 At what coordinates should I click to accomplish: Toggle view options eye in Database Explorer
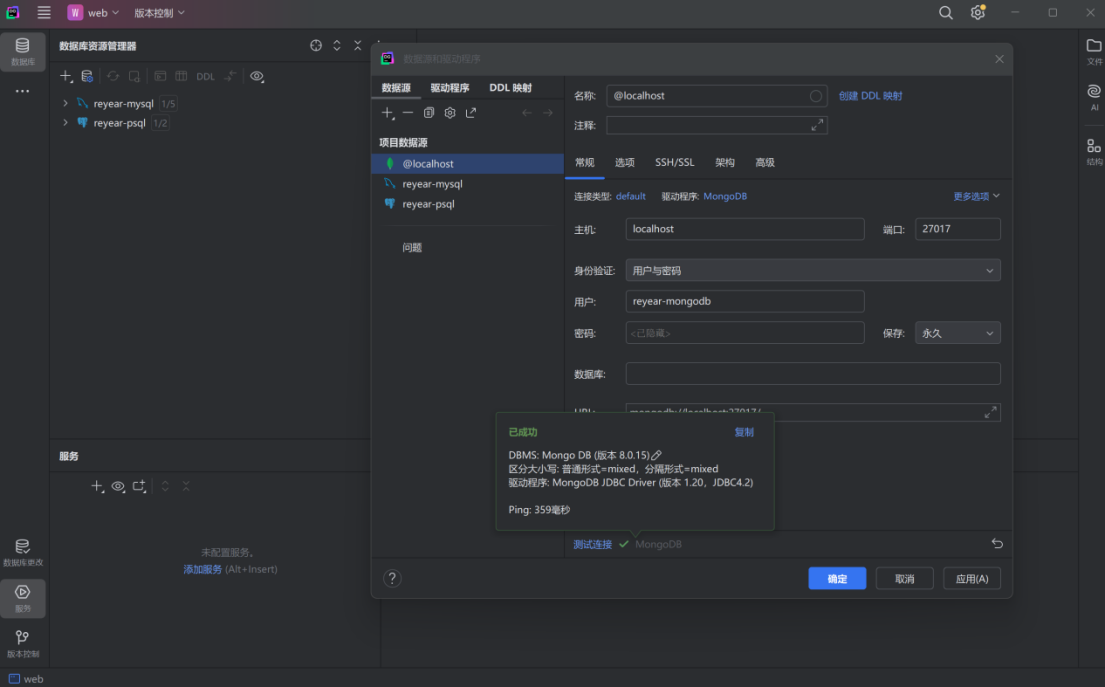[x=257, y=76]
